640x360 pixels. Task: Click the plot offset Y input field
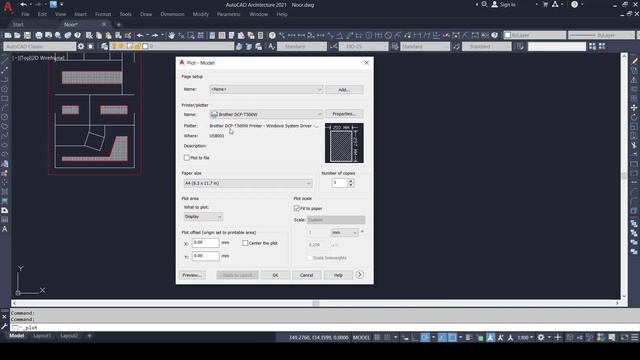pos(205,256)
